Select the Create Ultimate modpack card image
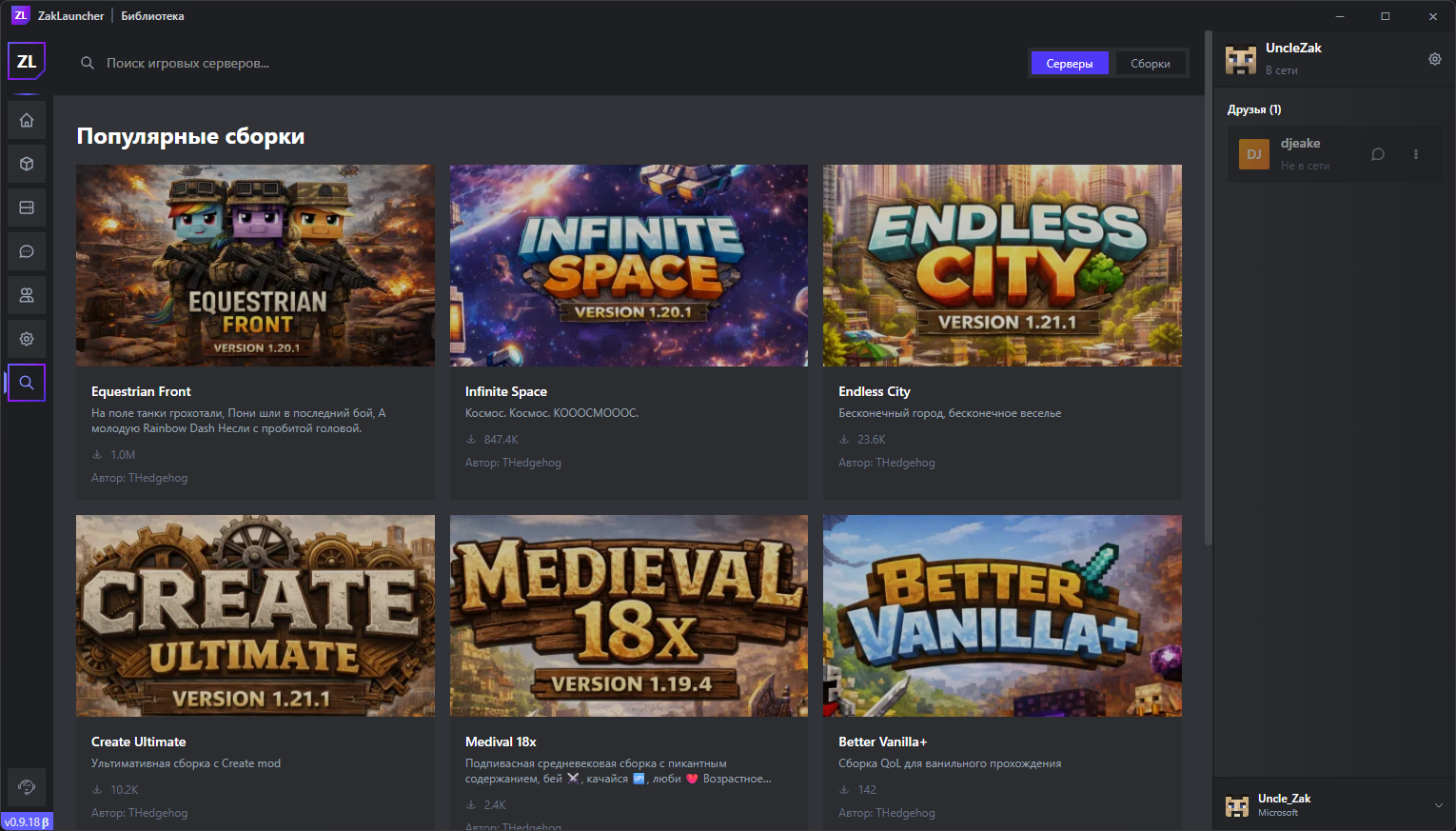The height and width of the screenshot is (831, 1456). click(255, 616)
